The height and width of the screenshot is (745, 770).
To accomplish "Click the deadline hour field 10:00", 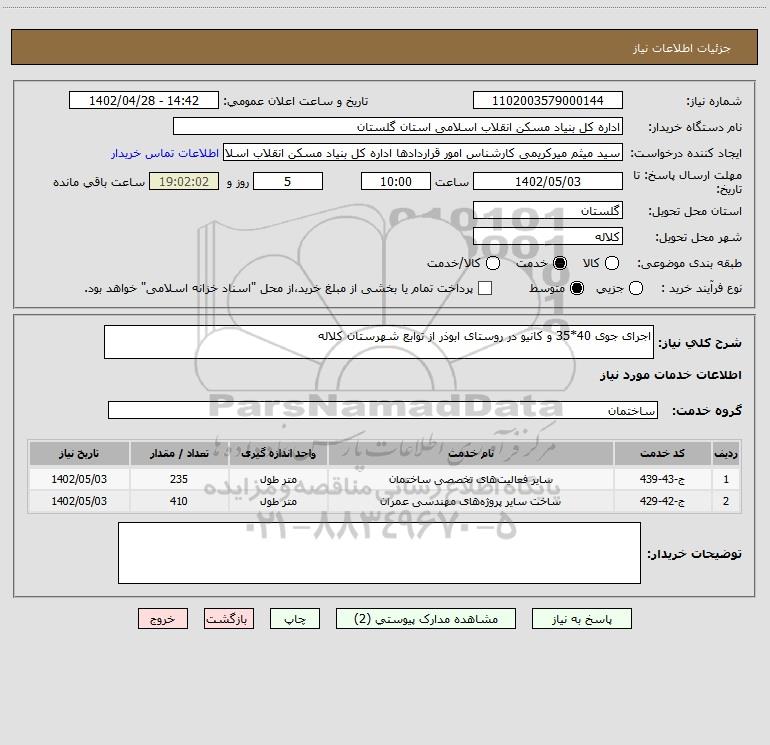I will coord(396,182).
